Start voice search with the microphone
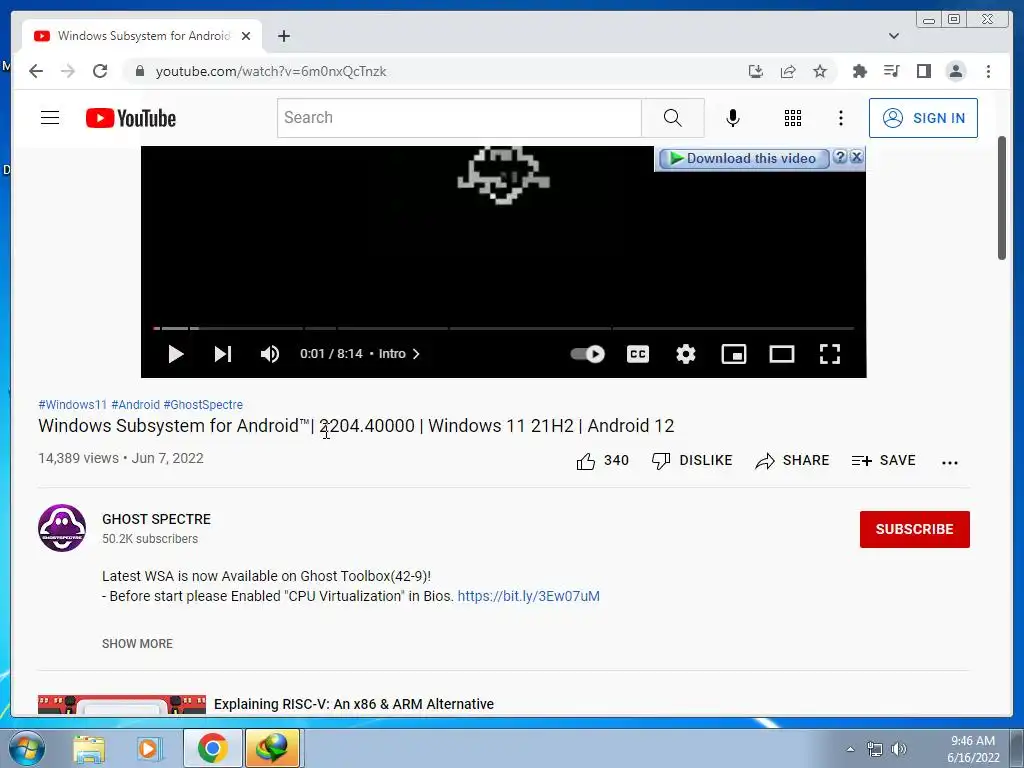The height and width of the screenshot is (768, 1024). (733, 118)
